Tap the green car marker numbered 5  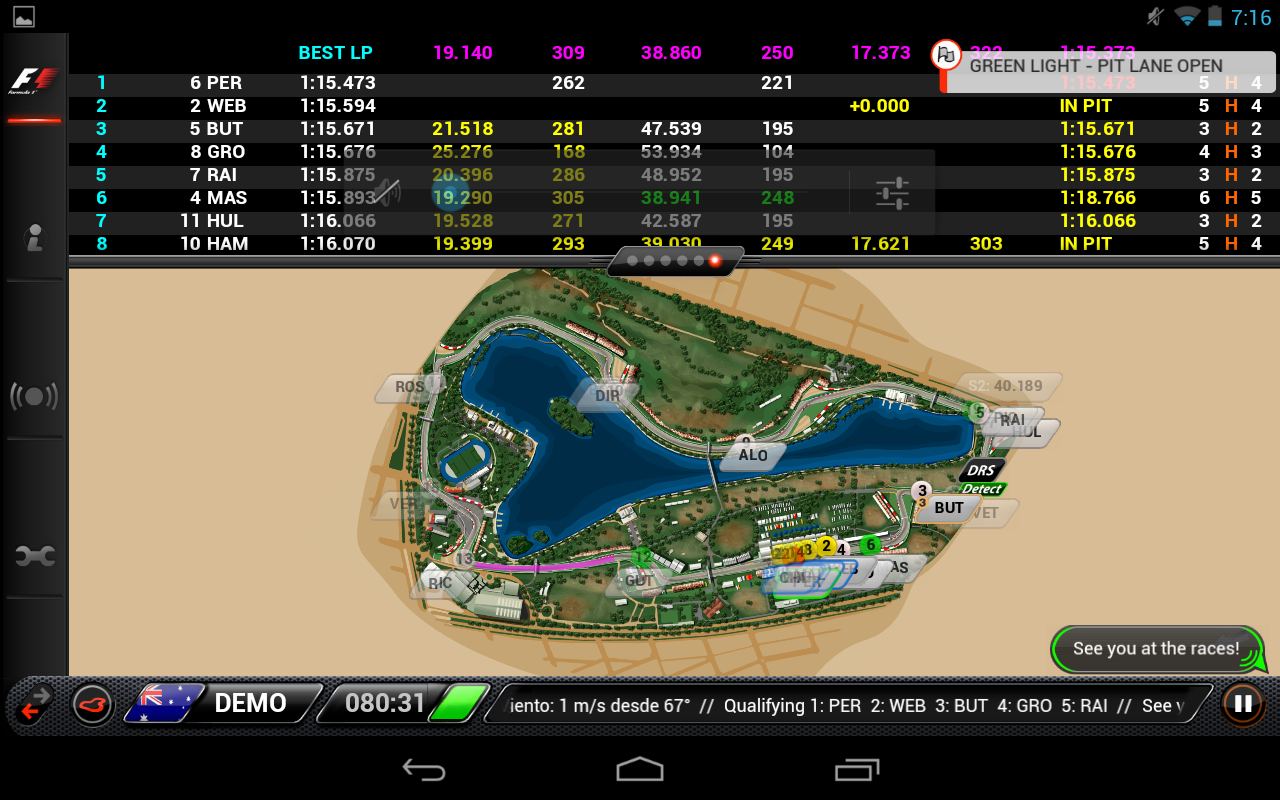979,411
